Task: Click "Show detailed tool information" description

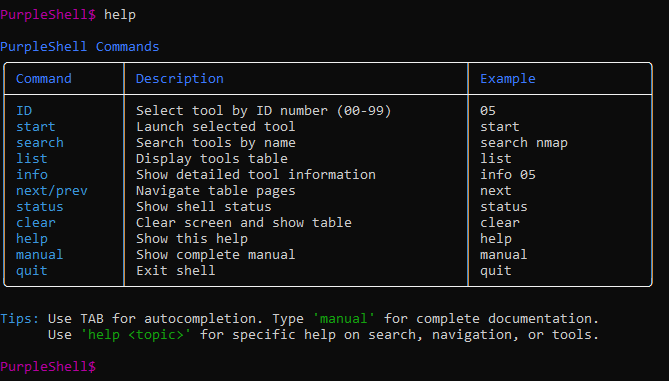Action: click(x=256, y=175)
